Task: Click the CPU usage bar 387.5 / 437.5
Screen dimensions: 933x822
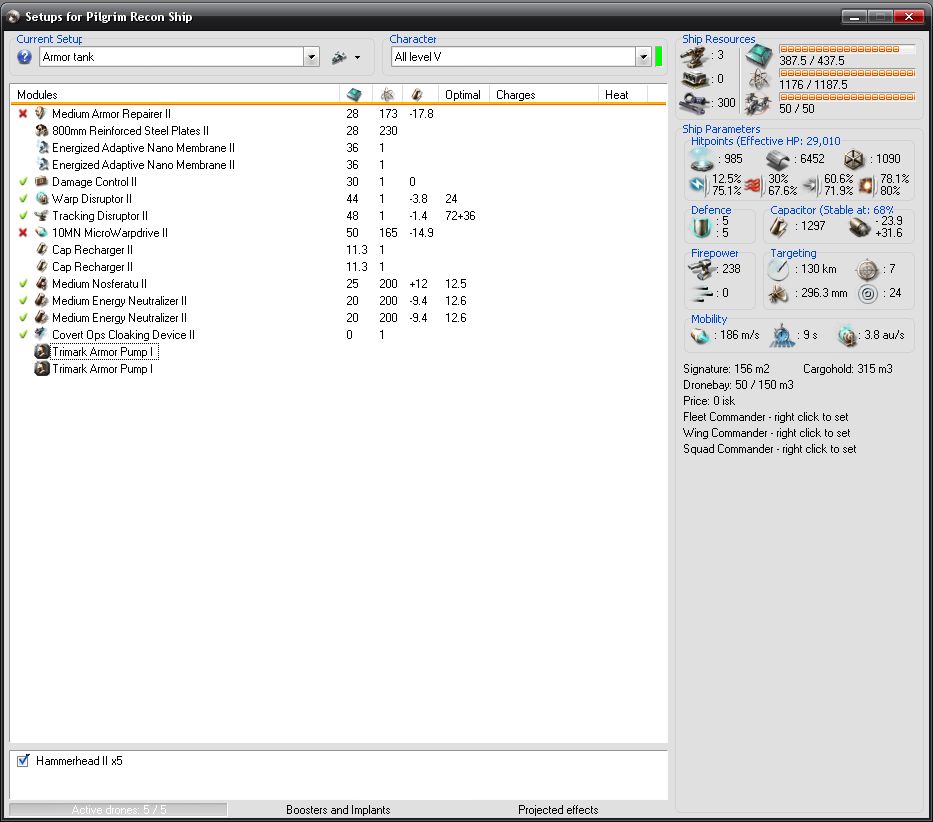Action: (847, 49)
